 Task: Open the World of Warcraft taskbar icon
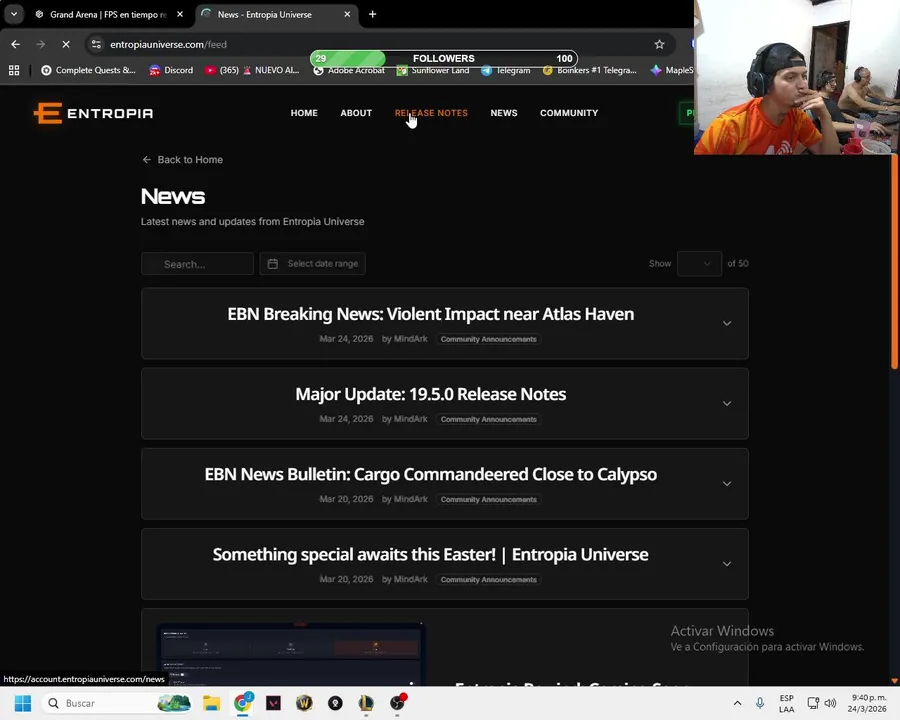click(304, 703)
